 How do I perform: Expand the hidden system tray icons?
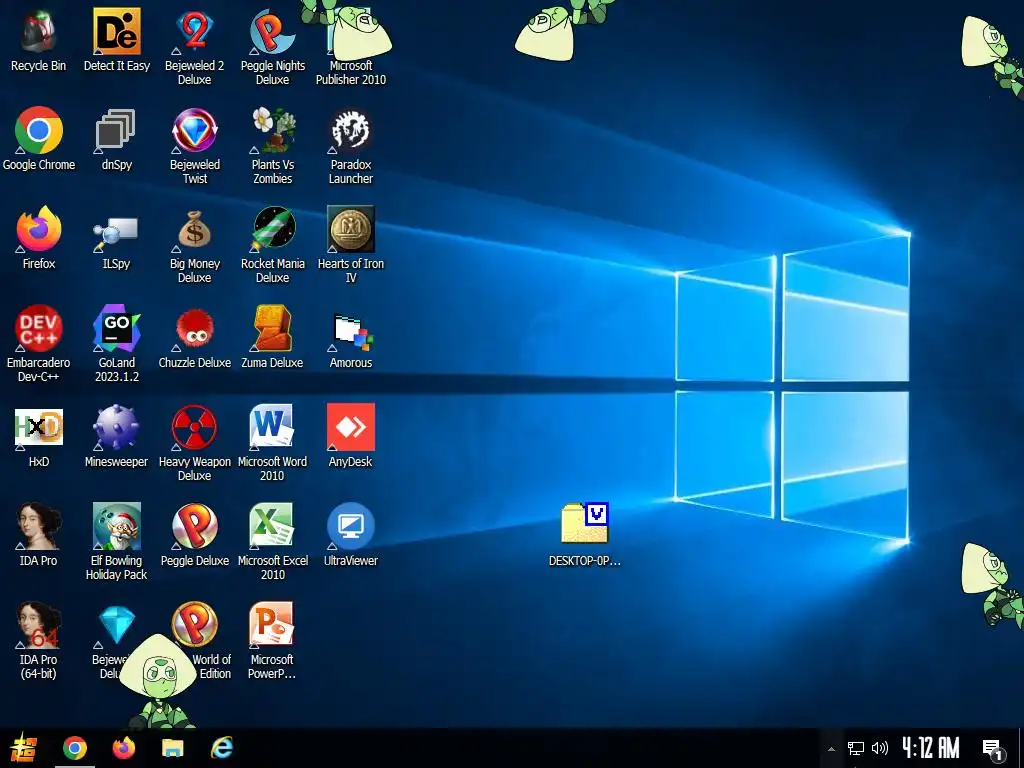click(x=831, y=749)
